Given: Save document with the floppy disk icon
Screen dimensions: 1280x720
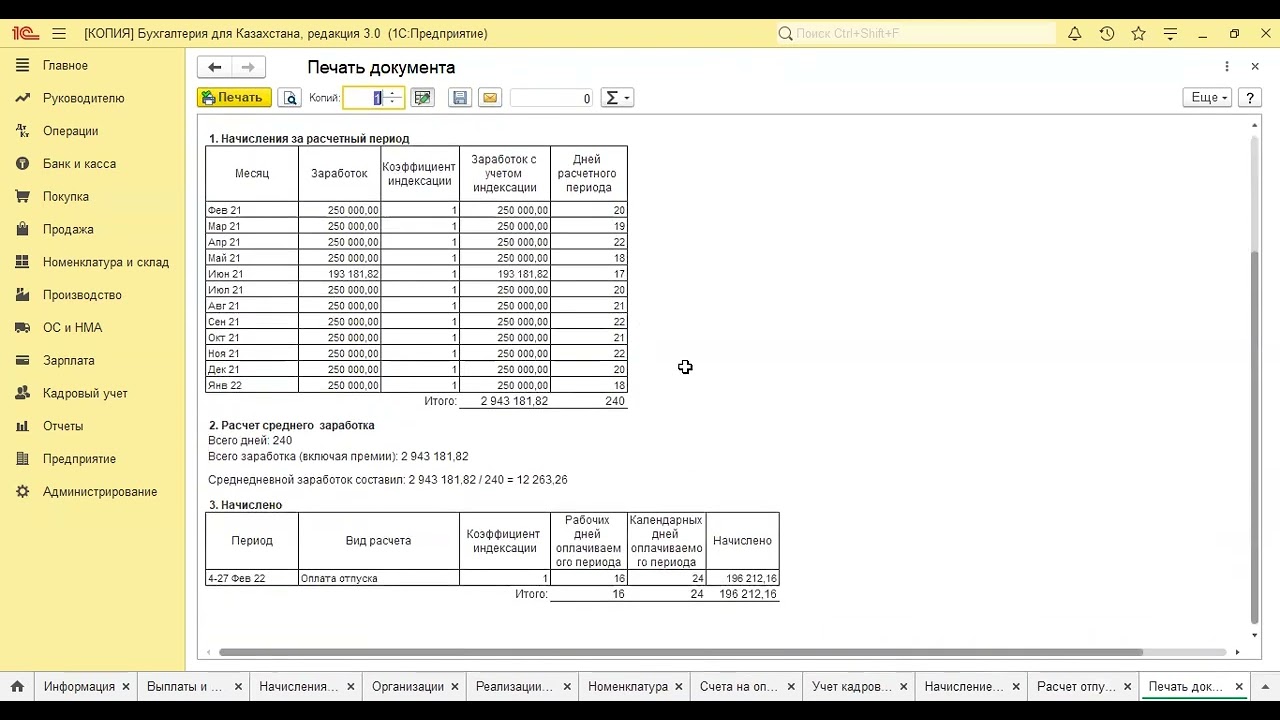Looking at the screenshot, I should (x=460, y=98).
